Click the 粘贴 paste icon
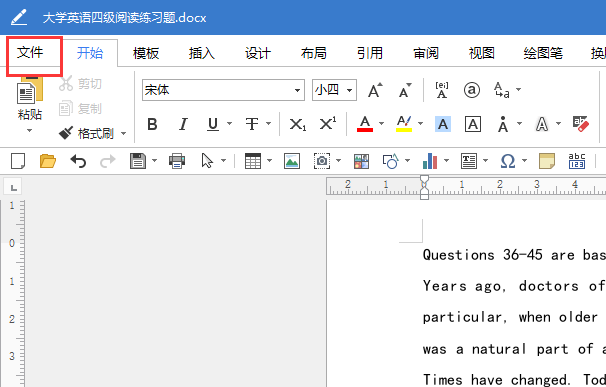Viewport: 606px width, 387px height. 29,91
